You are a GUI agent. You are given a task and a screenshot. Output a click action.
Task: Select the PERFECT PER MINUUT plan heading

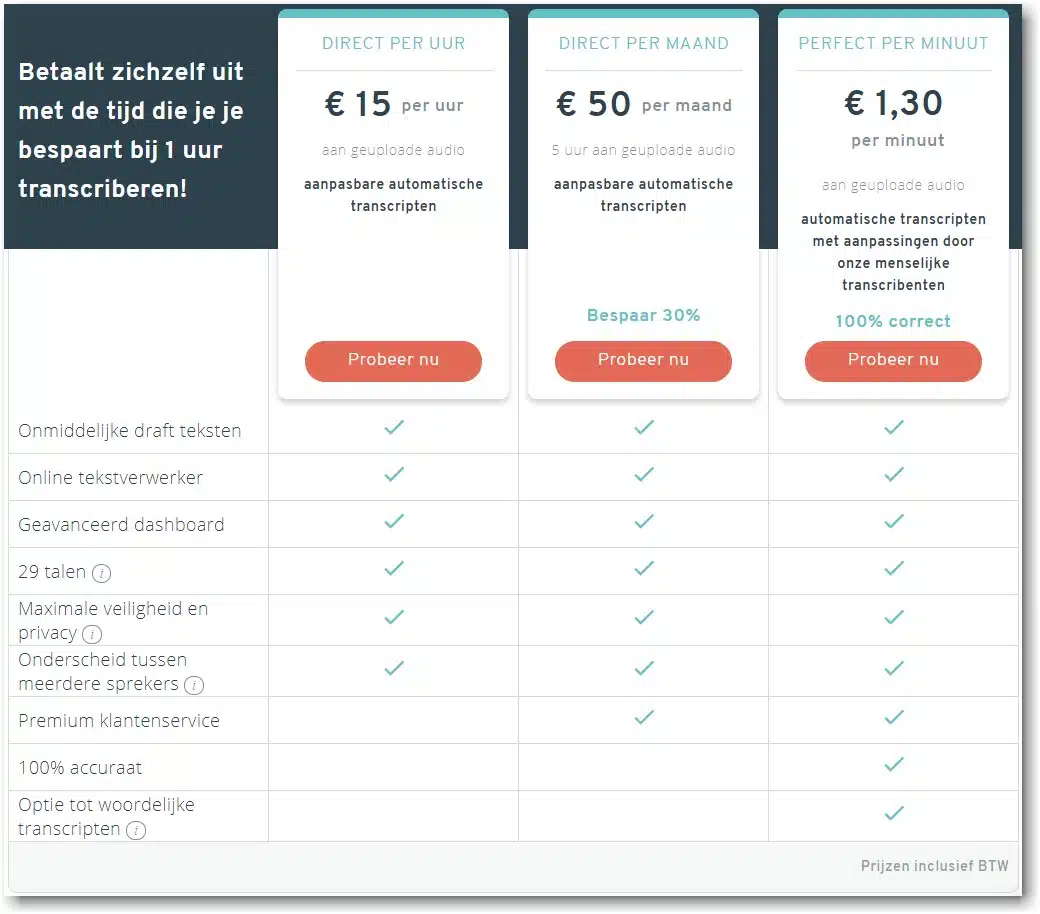(893, 43)
